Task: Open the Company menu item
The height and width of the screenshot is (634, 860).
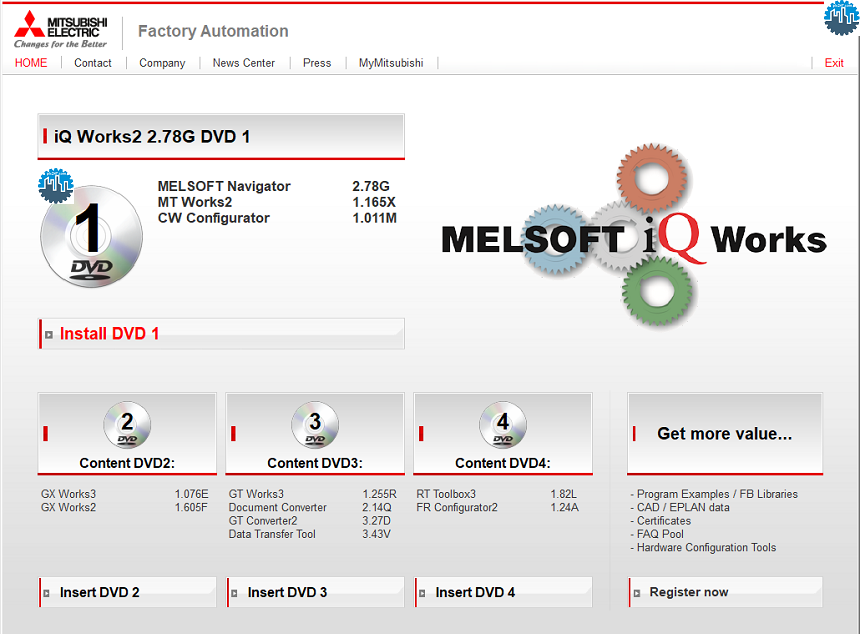Action: pos(162,63)
